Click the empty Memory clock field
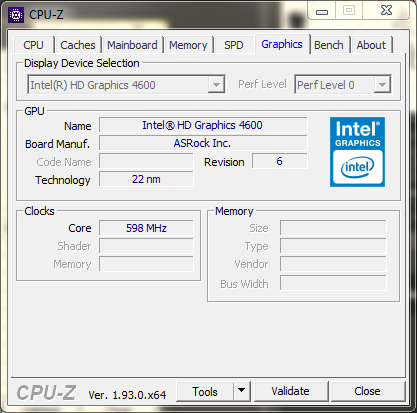Image resolution: width=417 pixels, height=413 pixels. (146, 264)
